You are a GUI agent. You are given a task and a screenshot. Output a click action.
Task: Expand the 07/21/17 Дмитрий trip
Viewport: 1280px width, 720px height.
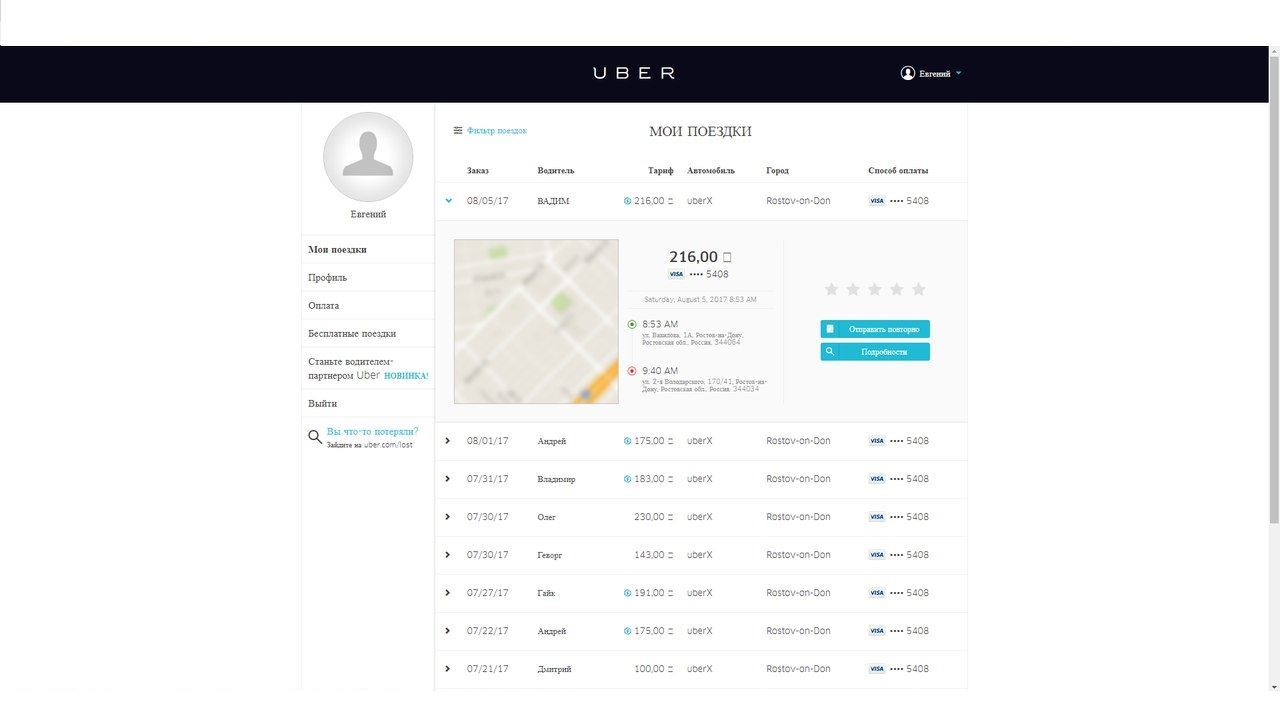(x=448, y=669)
